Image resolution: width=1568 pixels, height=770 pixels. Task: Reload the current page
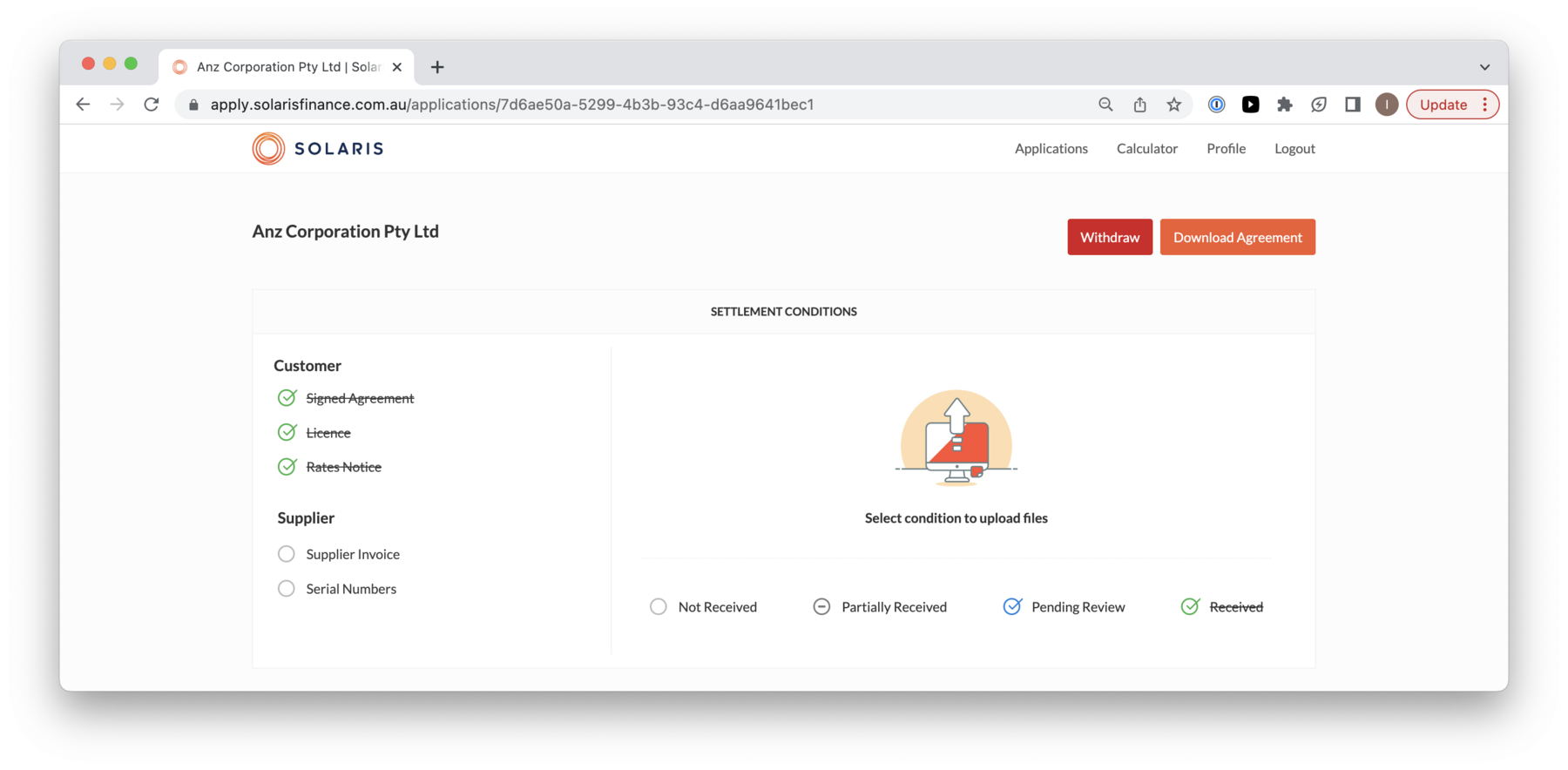point(152,105)
